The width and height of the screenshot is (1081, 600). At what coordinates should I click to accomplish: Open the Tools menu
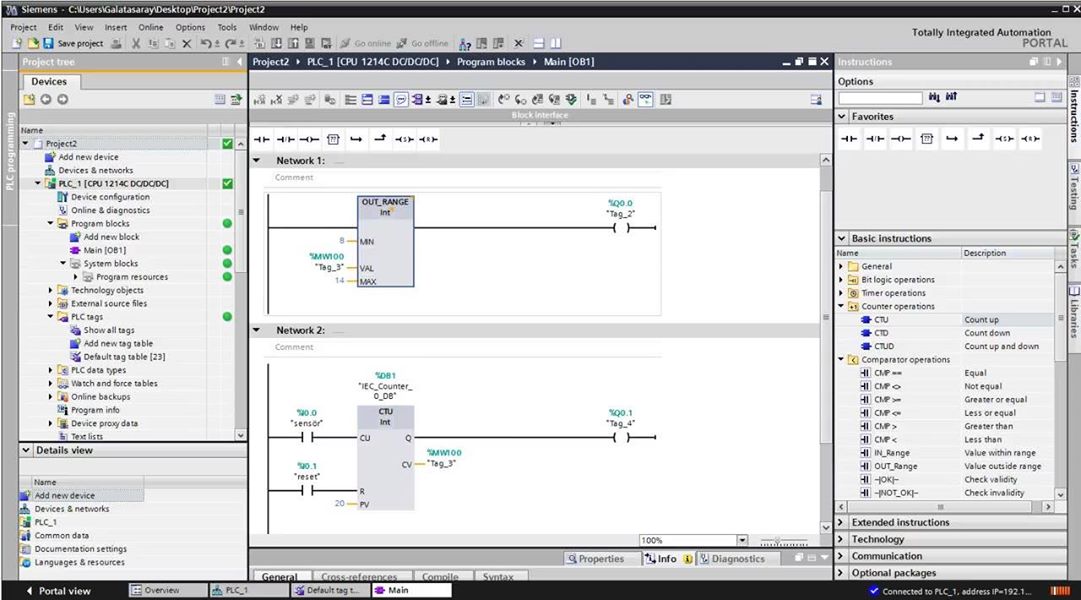point(227,28)
